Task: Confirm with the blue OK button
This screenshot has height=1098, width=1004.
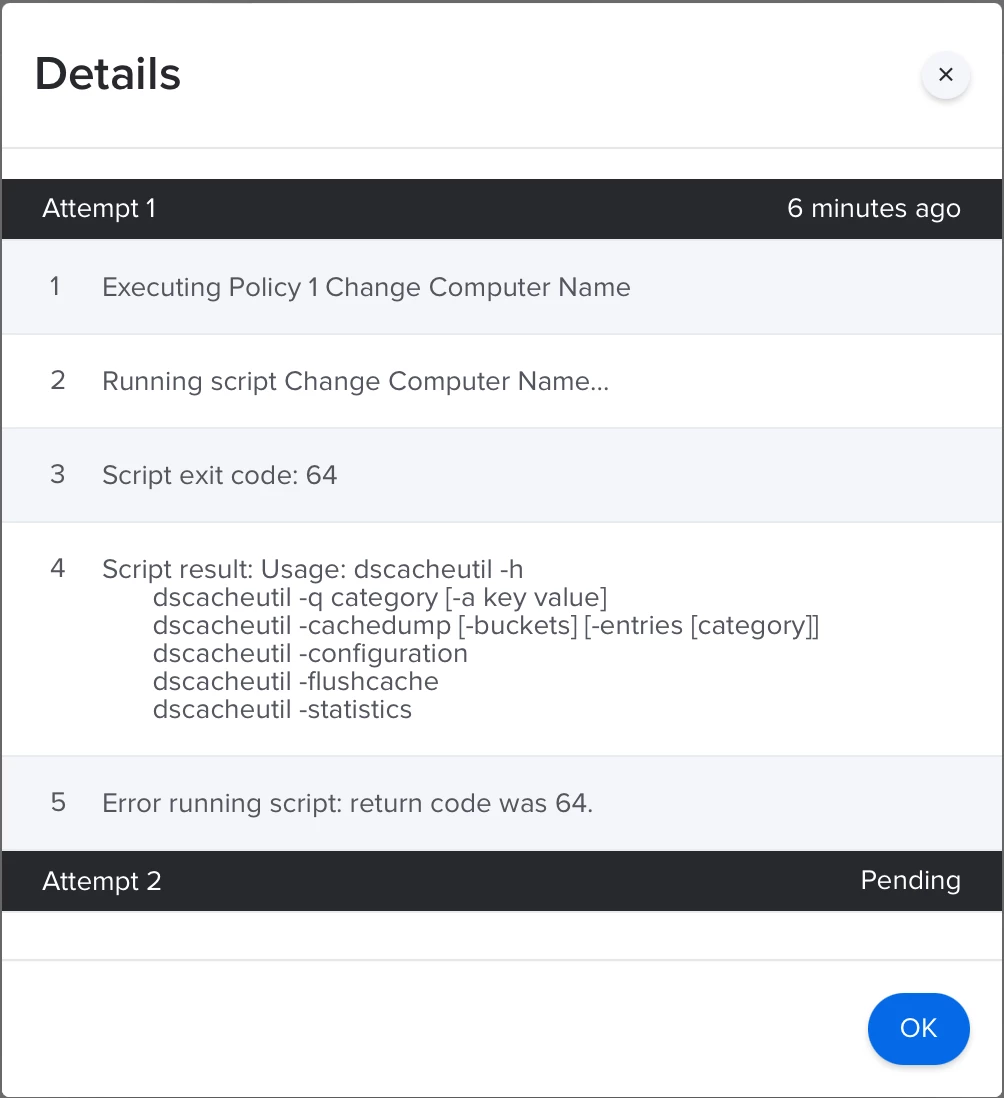Action: point(919,1028)
